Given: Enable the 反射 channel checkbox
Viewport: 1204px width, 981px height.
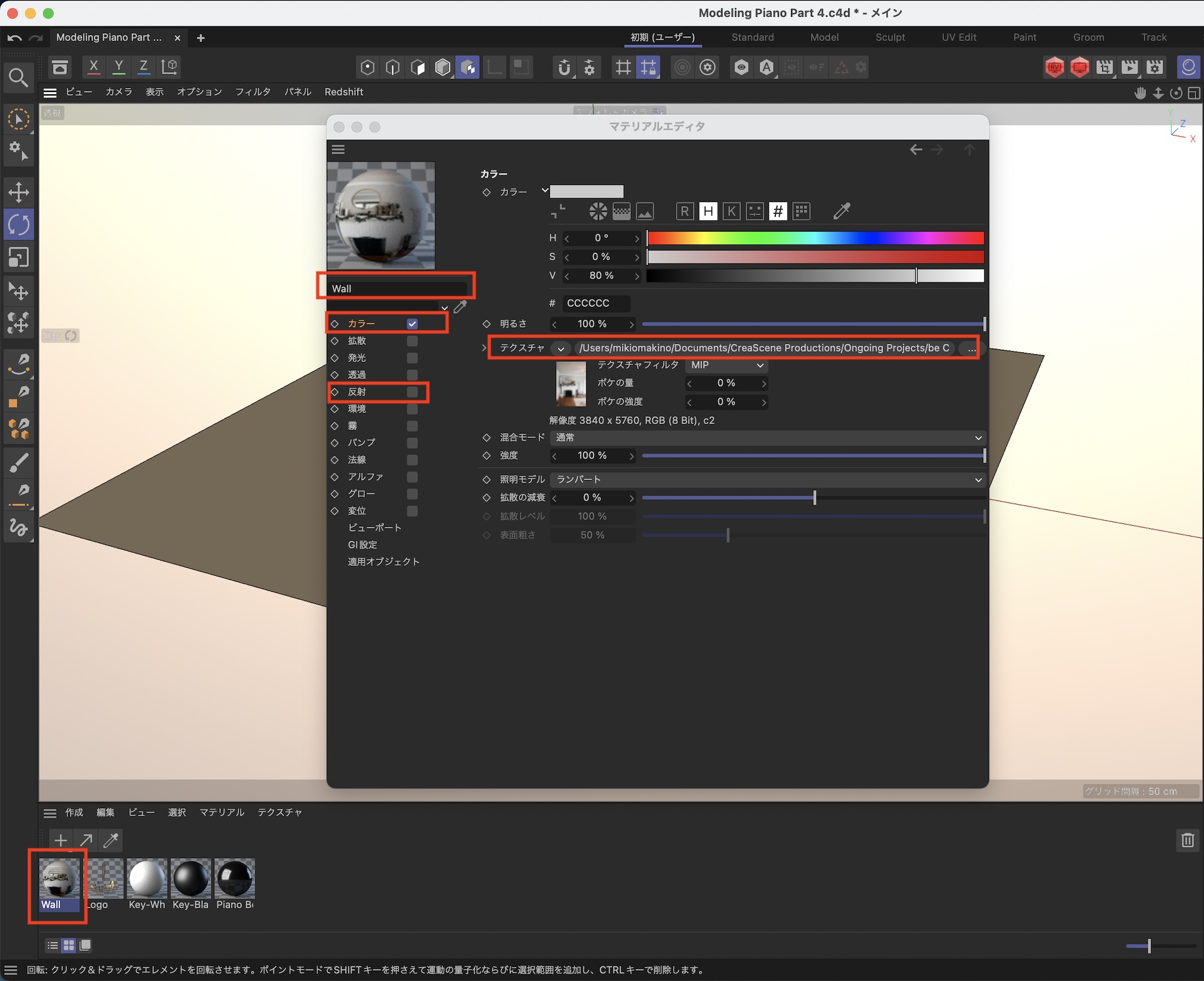Looking at the screenshot, I should pos(412,392).
